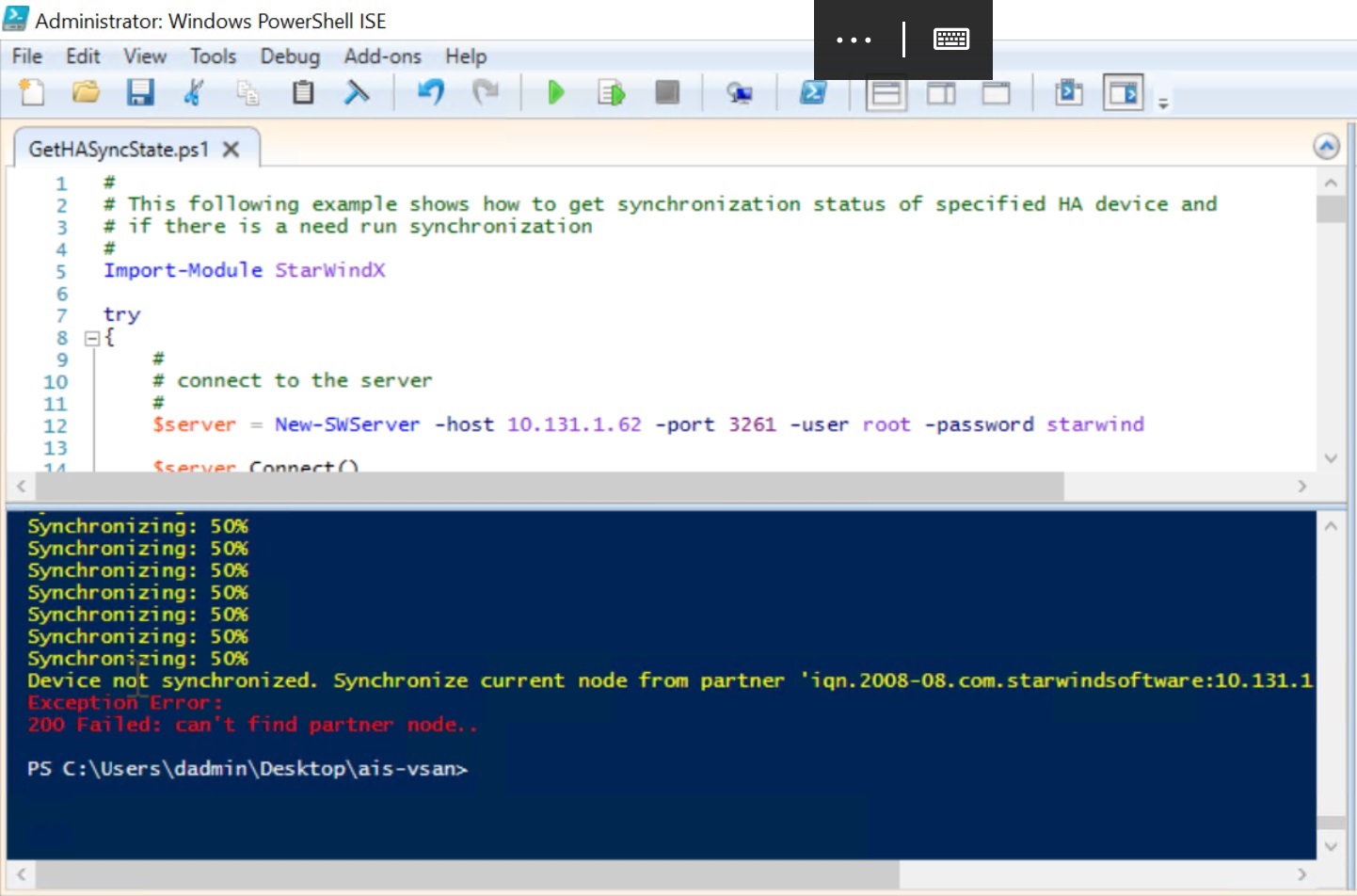Click the Cut scissors icon
This screenshot has height=896, width=1357.
tap(194, 92)
